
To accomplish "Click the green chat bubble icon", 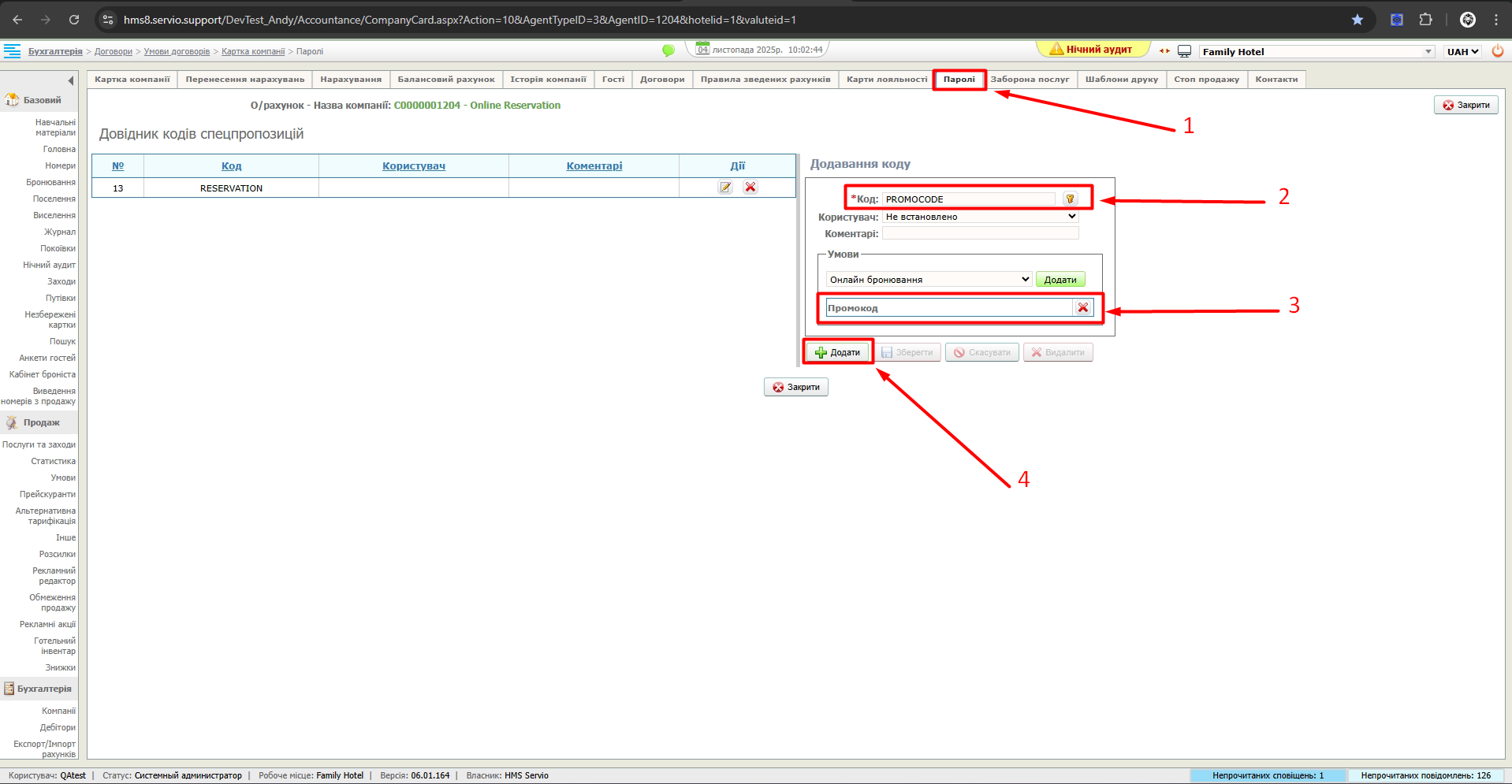I will pos(668,50).
